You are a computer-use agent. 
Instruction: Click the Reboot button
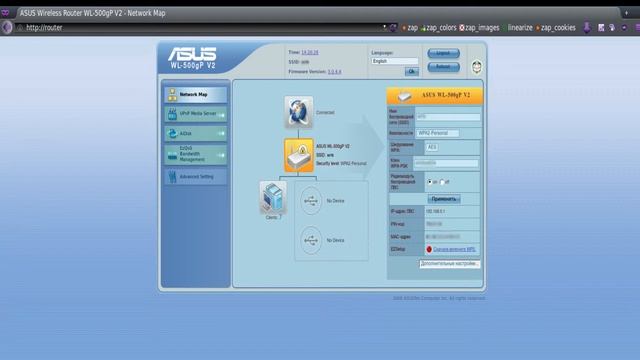(443, 67)
